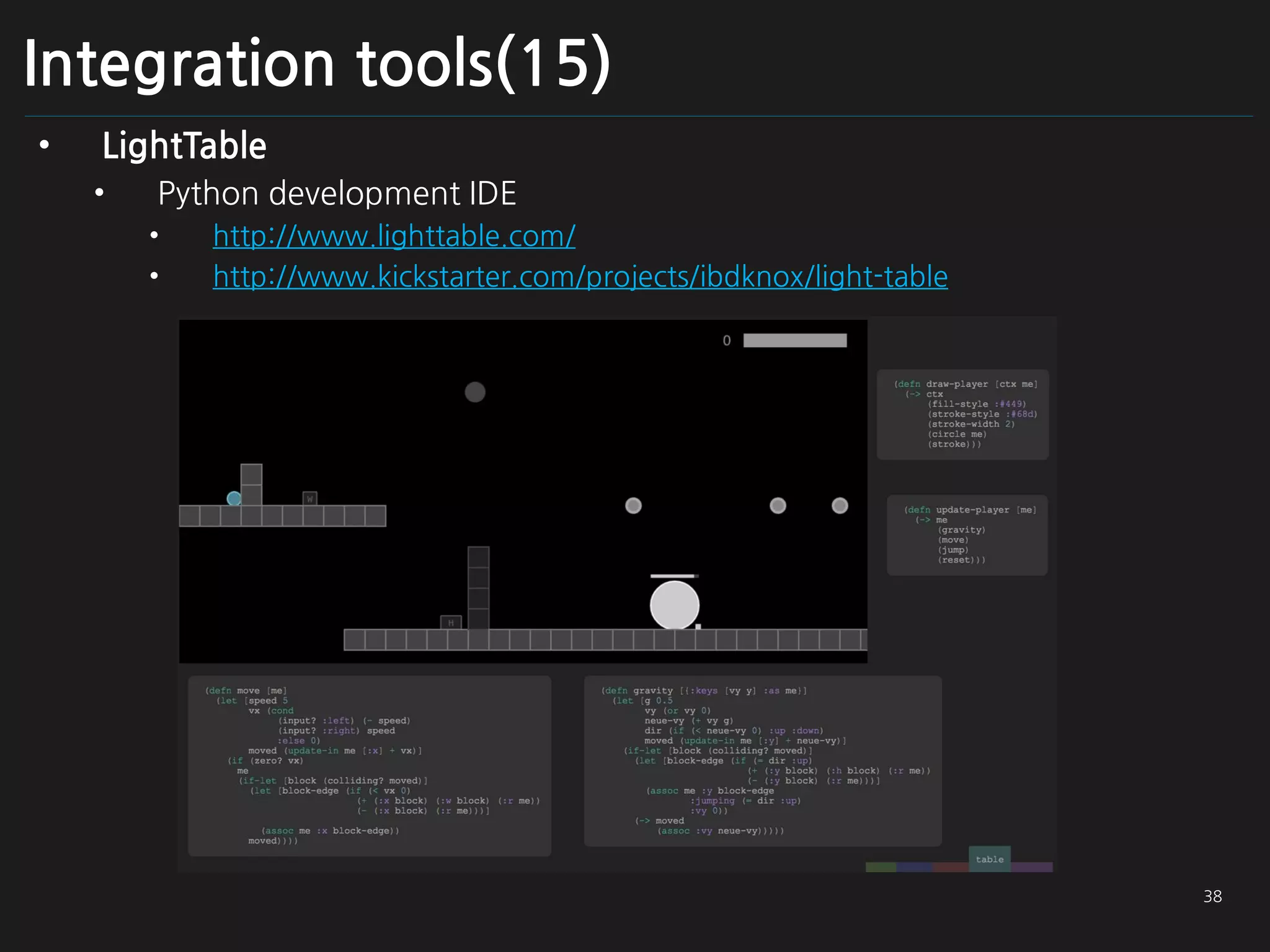Click the large white ball enemy

click(x=675, y=605)
